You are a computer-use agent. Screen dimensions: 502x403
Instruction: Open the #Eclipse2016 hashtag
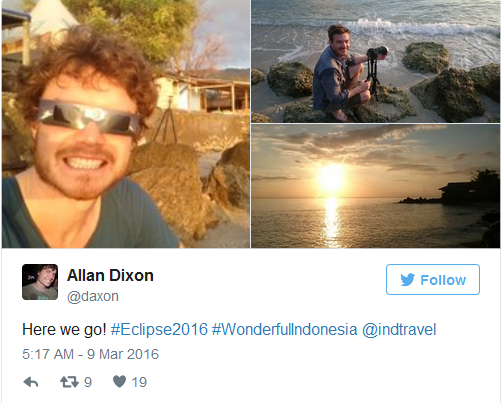coord(159,330)
